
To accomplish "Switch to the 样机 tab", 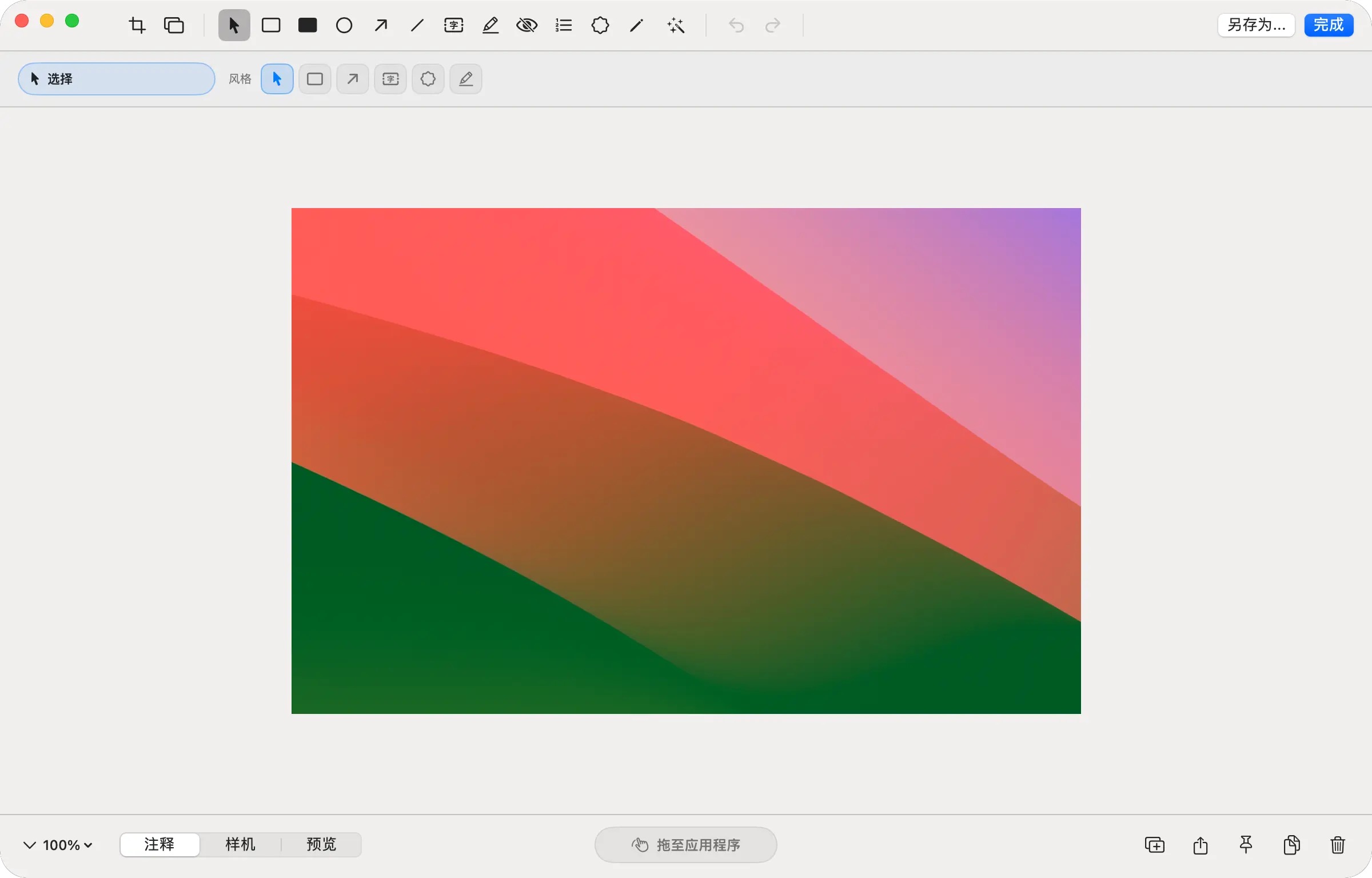I will coord(240,844).
